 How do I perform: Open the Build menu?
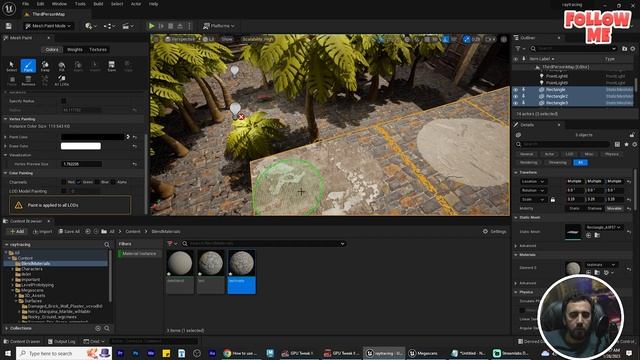(x=98, y=4)
